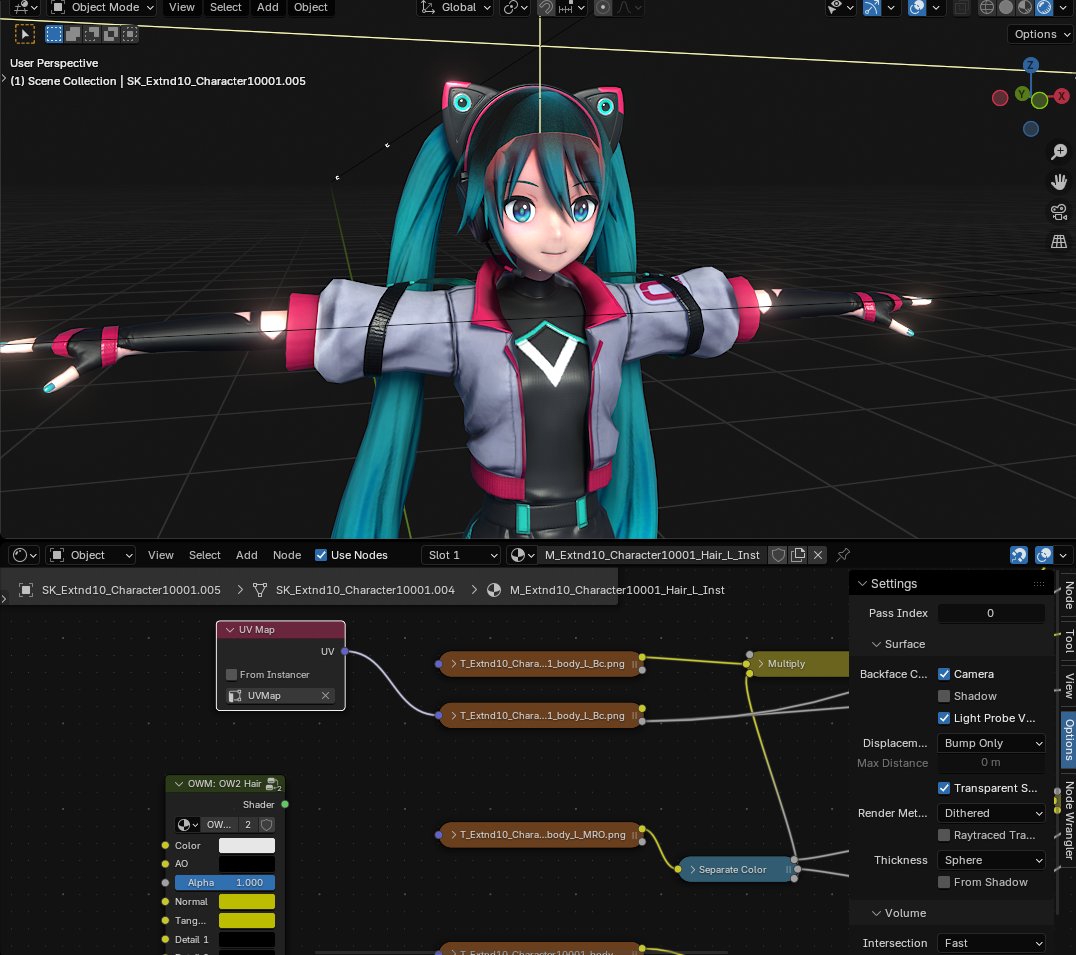Image resolution: width=1076 pixels, height=955 pixels.
Task: Adjust the Alpha slider on the OW2 Hair node
Action: [224, 882]
